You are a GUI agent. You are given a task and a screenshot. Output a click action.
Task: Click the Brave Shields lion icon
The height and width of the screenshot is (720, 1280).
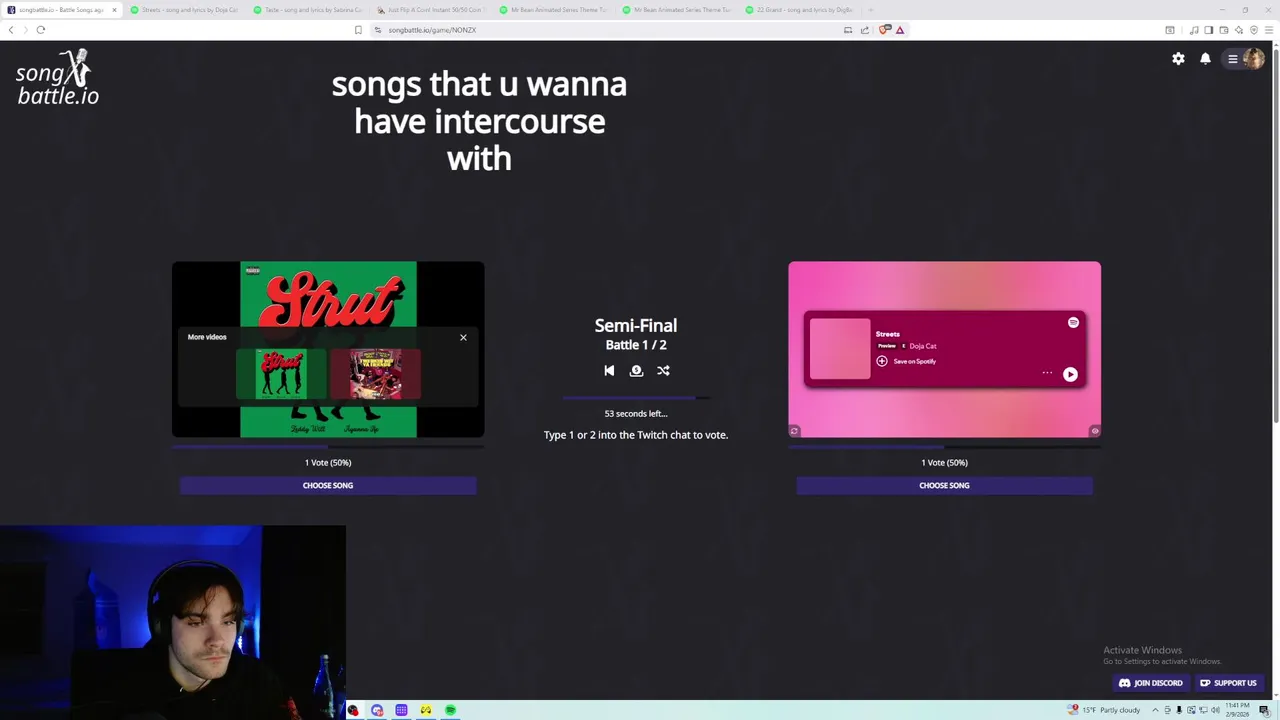click(x=884, y=30)
